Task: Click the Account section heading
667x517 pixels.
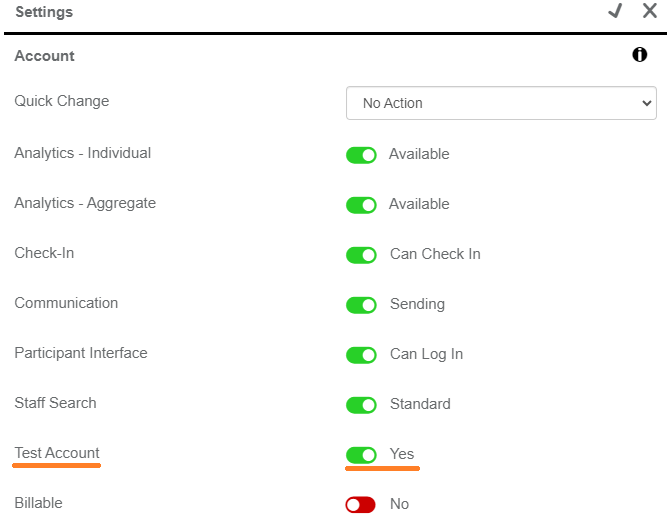Action: click(x=44, y=56)
